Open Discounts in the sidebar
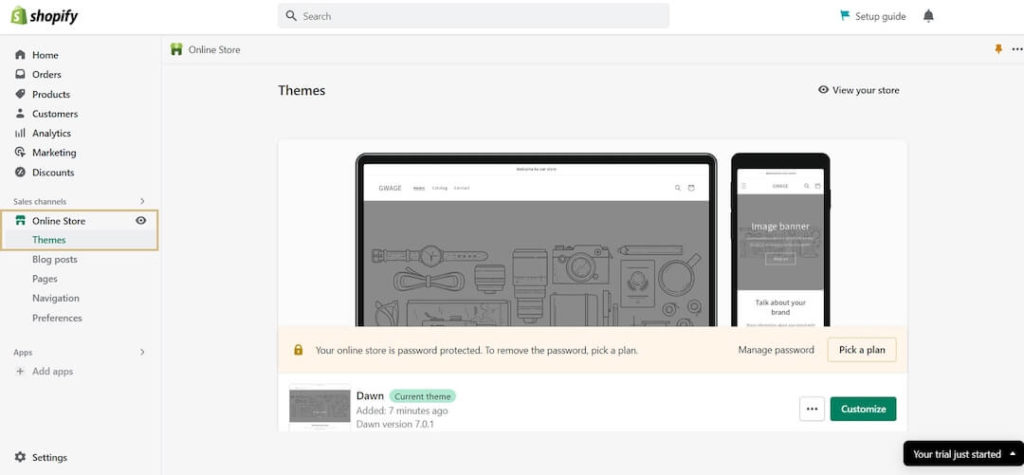 pyautogui.click(x=53, y=172)
